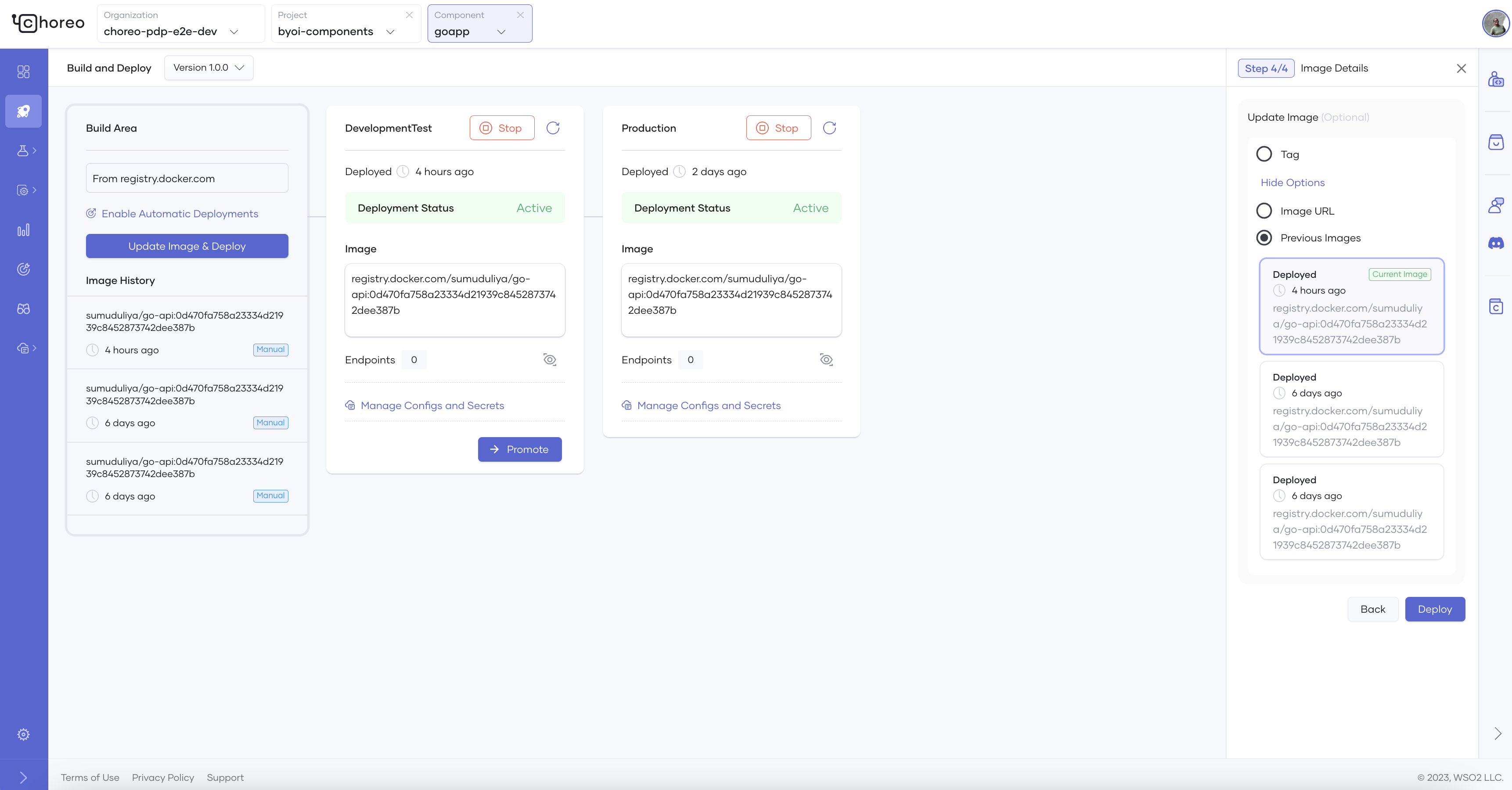Select the Previous Images radio option

pyautogui.click(x=1264, y=238)
